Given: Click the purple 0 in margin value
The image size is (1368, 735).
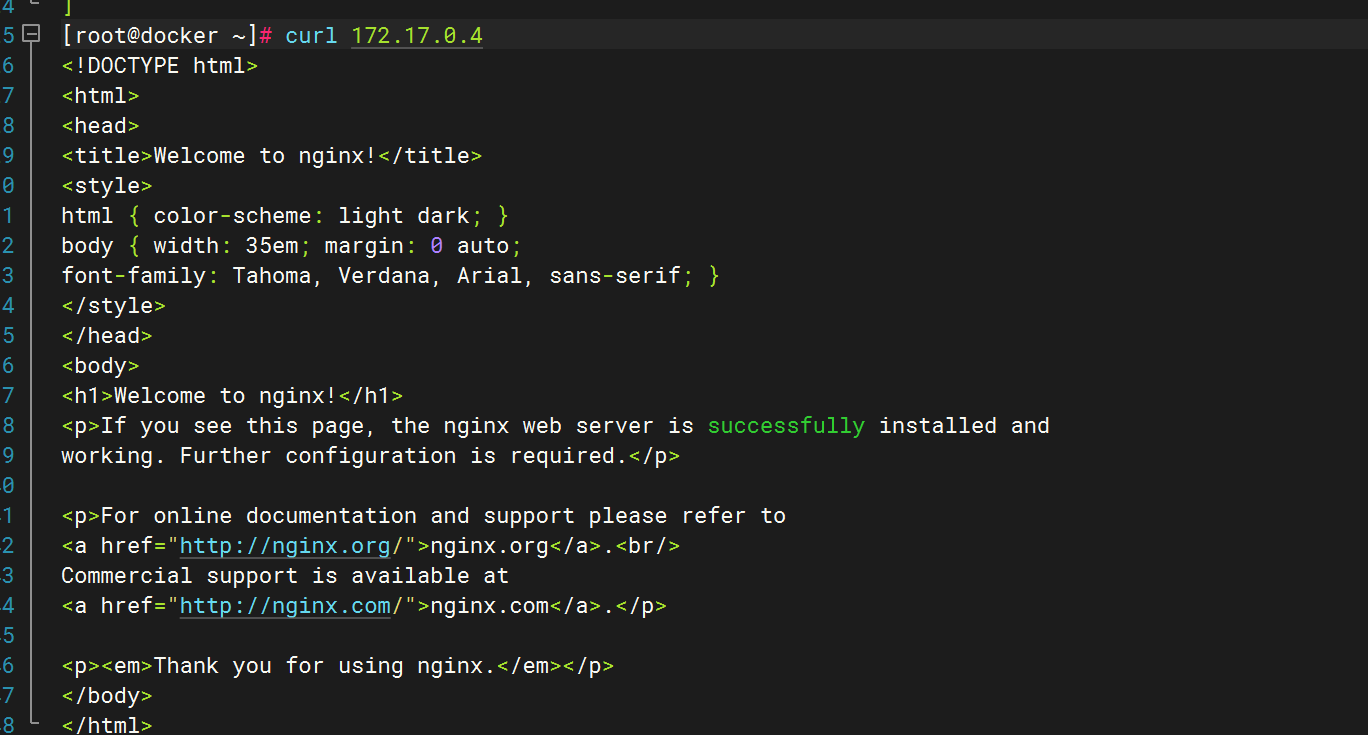Looking at the screenshot, I should click(437, 246).
